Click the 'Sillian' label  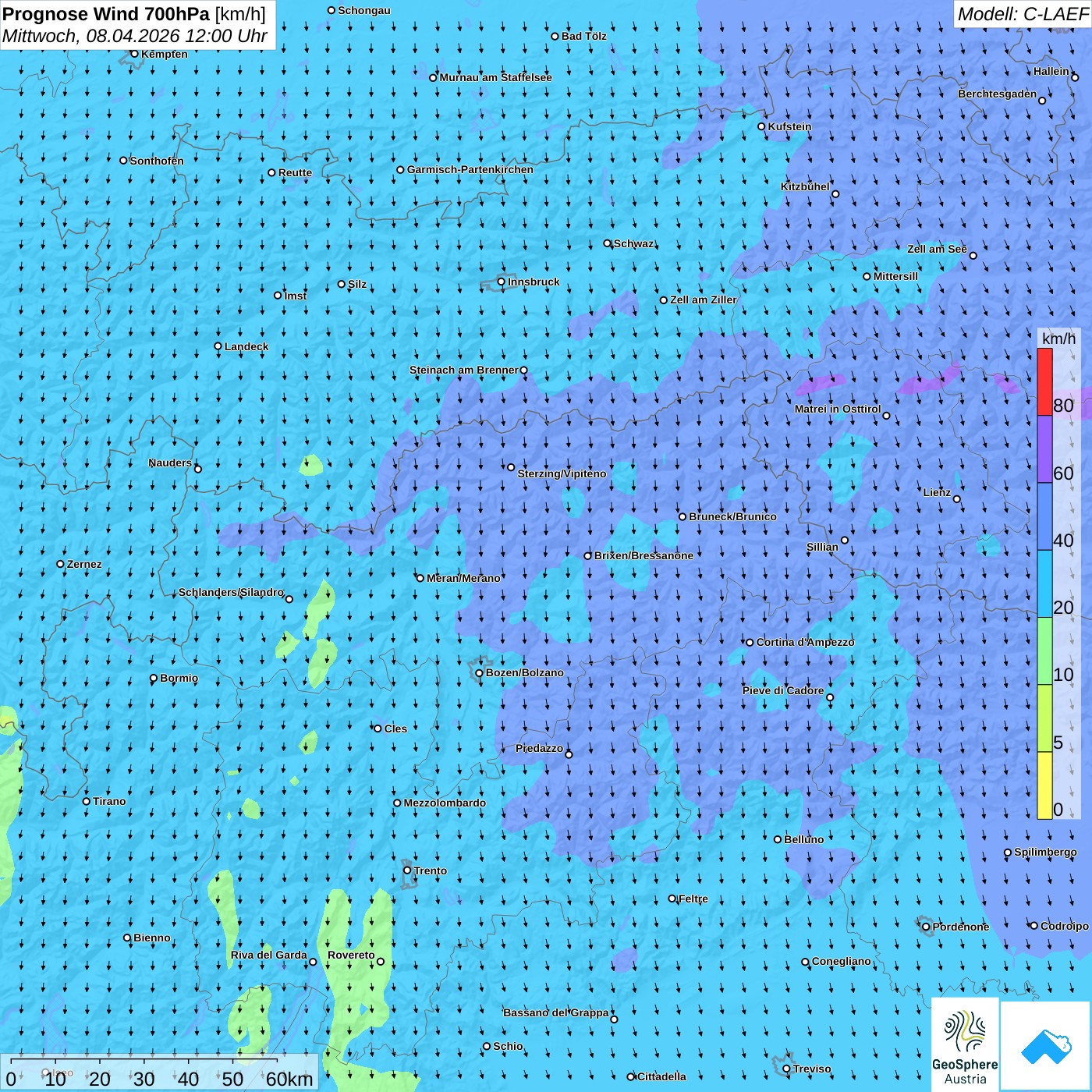coord(822,547)
